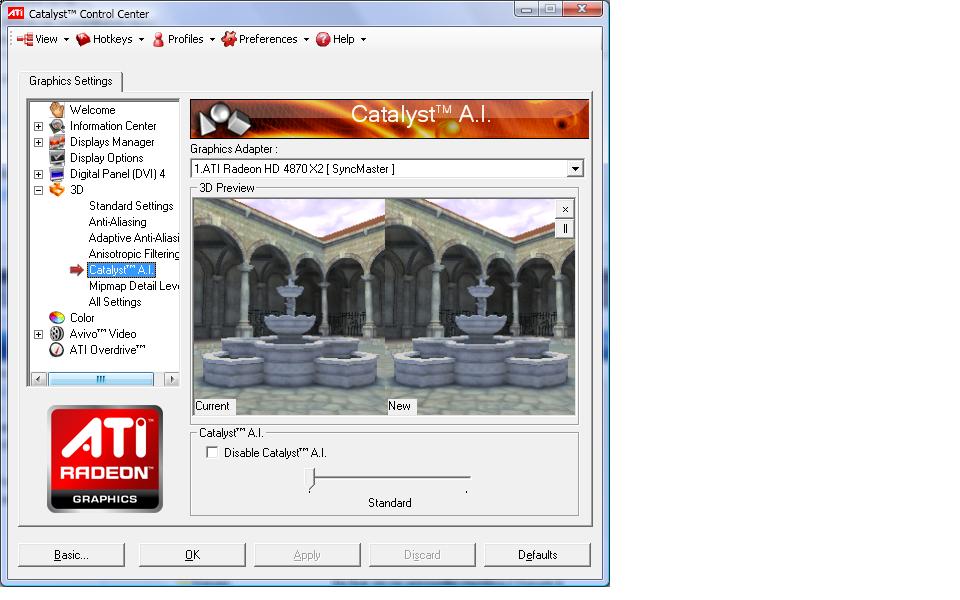960x600 pixels.
Task: Expand the Digital Panel (DVI) 4 node
Action: click(x=39, y=174)
